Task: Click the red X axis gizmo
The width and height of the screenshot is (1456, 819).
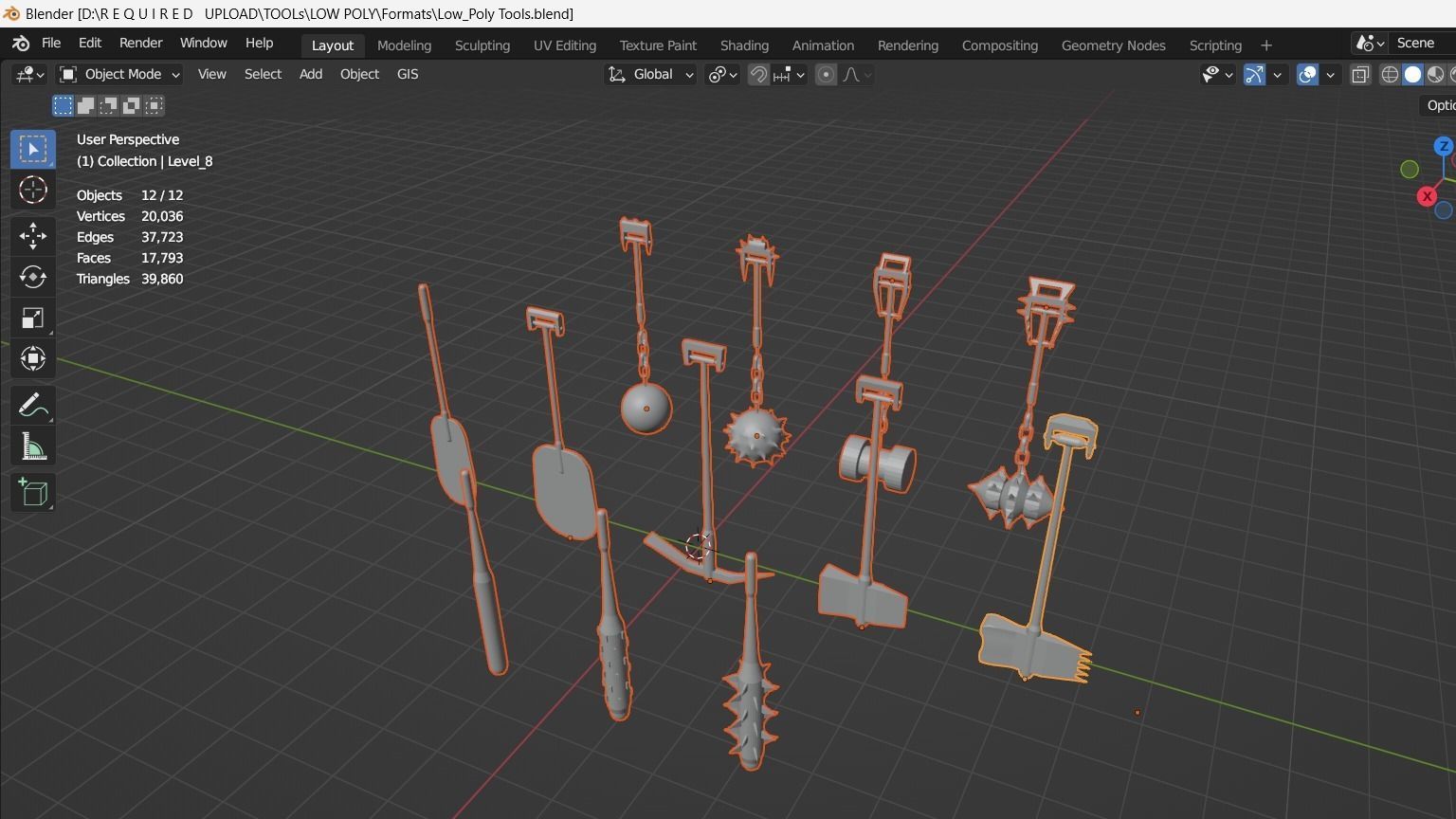Action: click(x=1427, y=196)
